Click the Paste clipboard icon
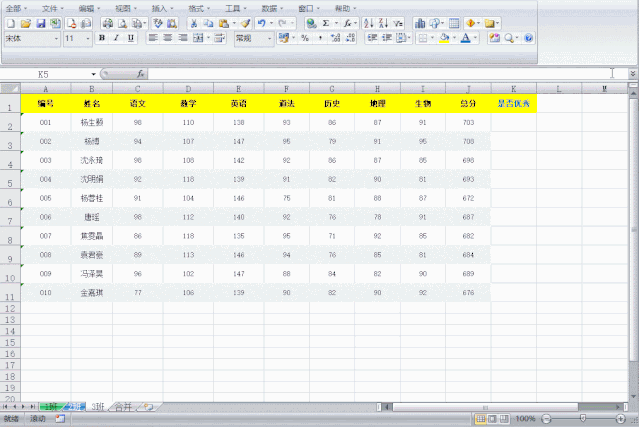Screen dimensions: 639x427 click(223, 24)
